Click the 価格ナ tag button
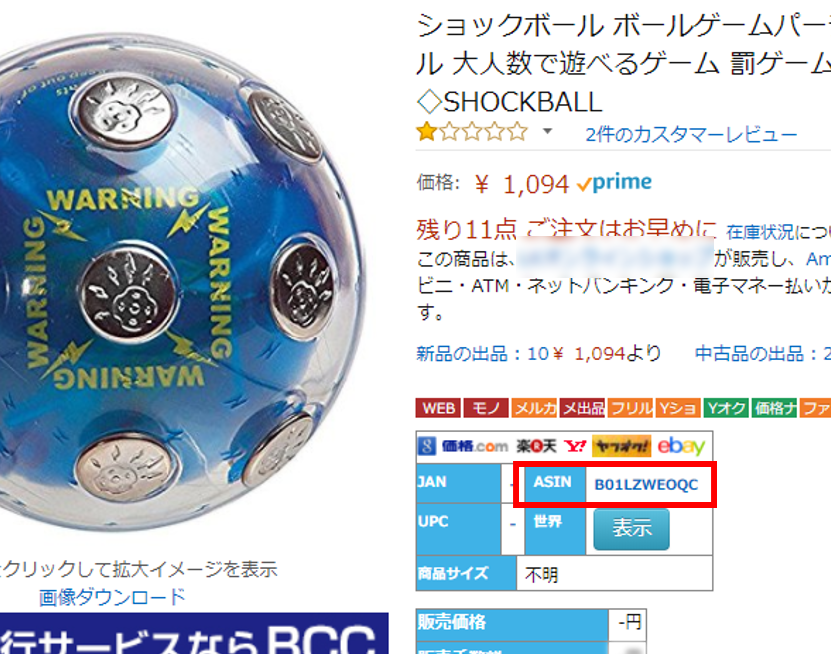Viewport: 831px width, 654px height. pos(774,408)
